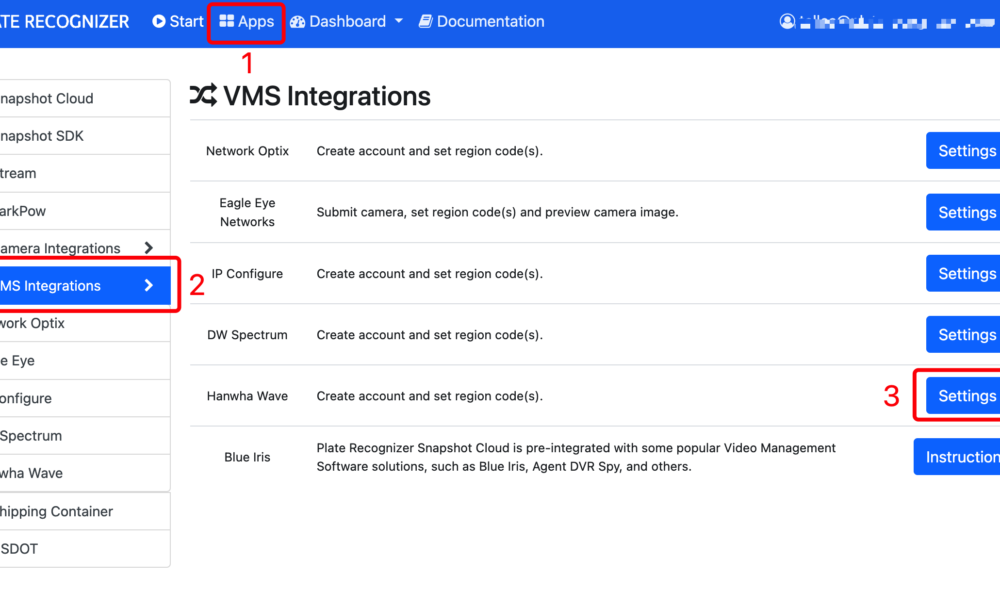Screen dimensions: 1000x592
Task: Select Stream in the sidebar
Action: tap(18, 173)
